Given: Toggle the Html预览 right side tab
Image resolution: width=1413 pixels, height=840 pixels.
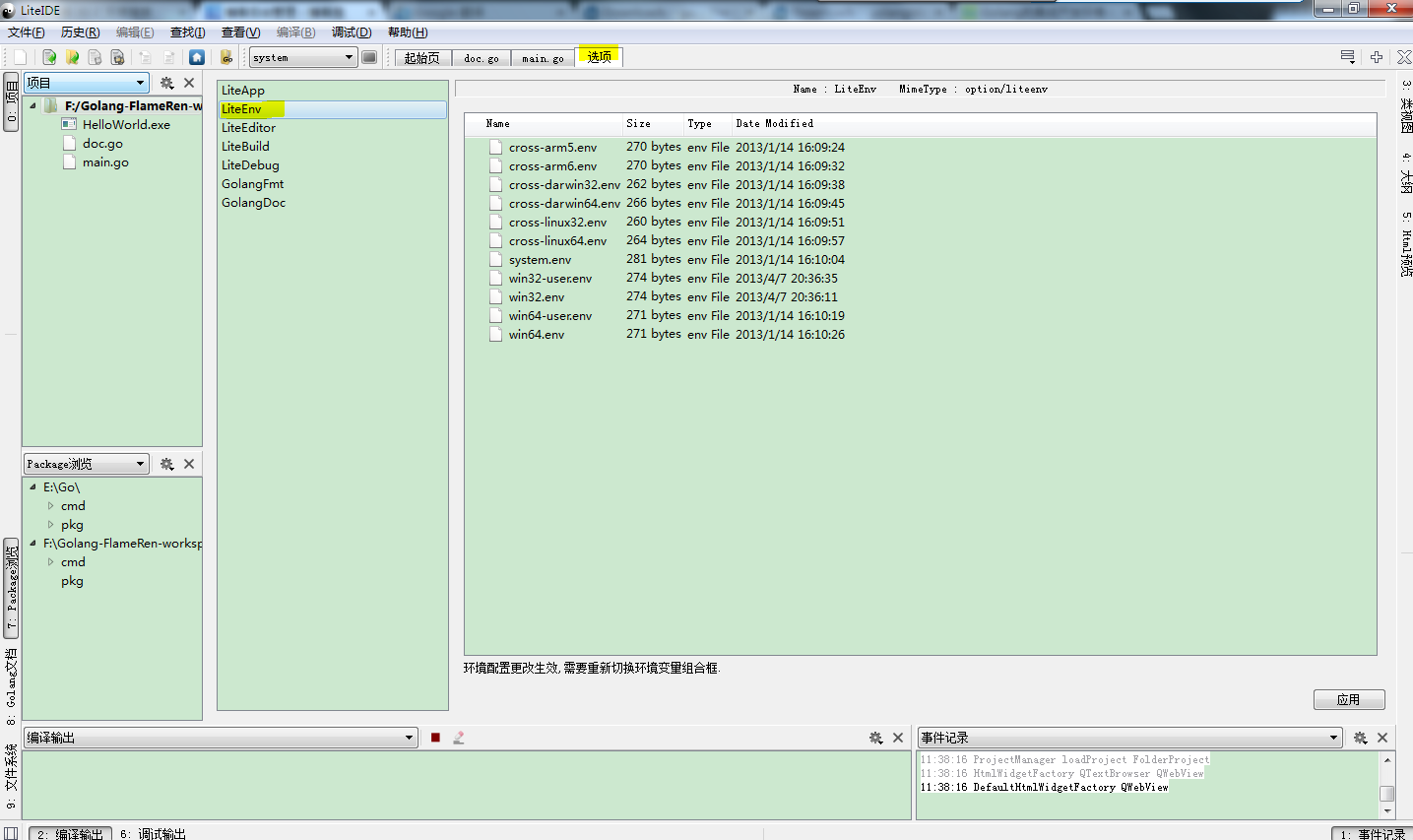Looking at the screenshot, I should [1405, 243].
